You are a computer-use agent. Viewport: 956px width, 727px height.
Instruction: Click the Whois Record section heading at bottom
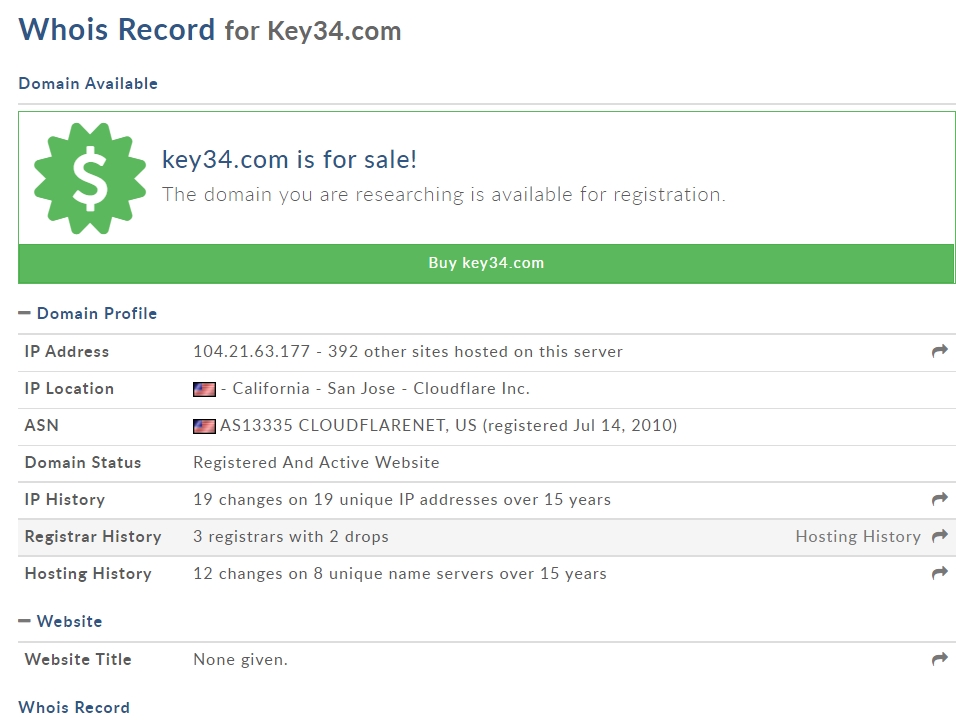(x=74, y=708)
